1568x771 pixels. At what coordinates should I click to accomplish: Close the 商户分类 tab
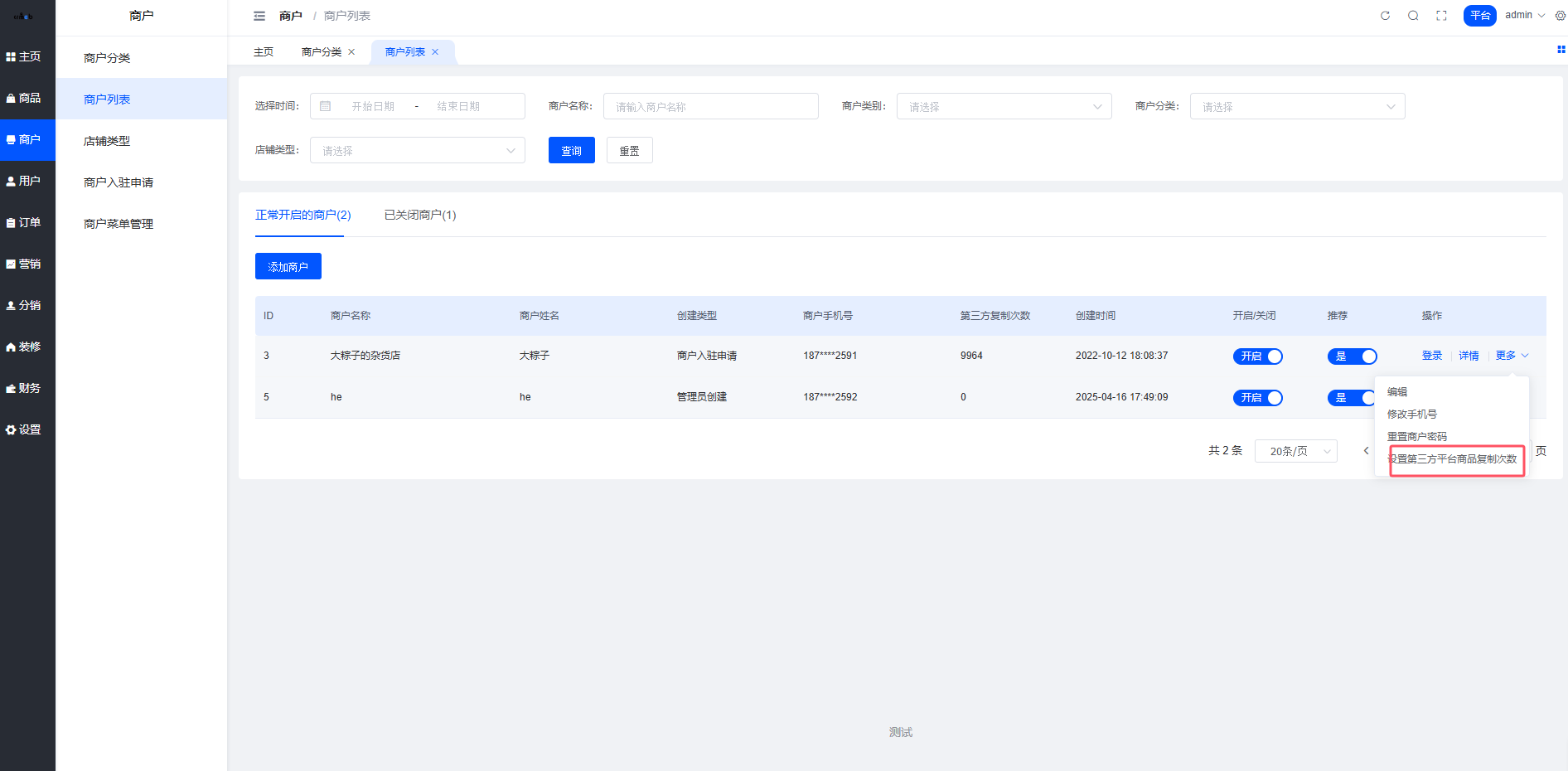[x=351, y=52]
